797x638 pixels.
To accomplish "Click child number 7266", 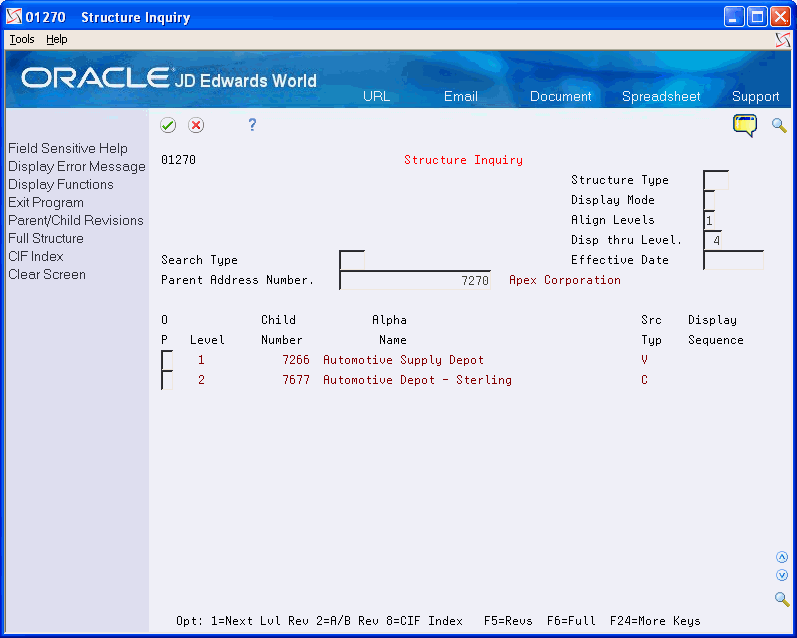I will pos(296,360).
